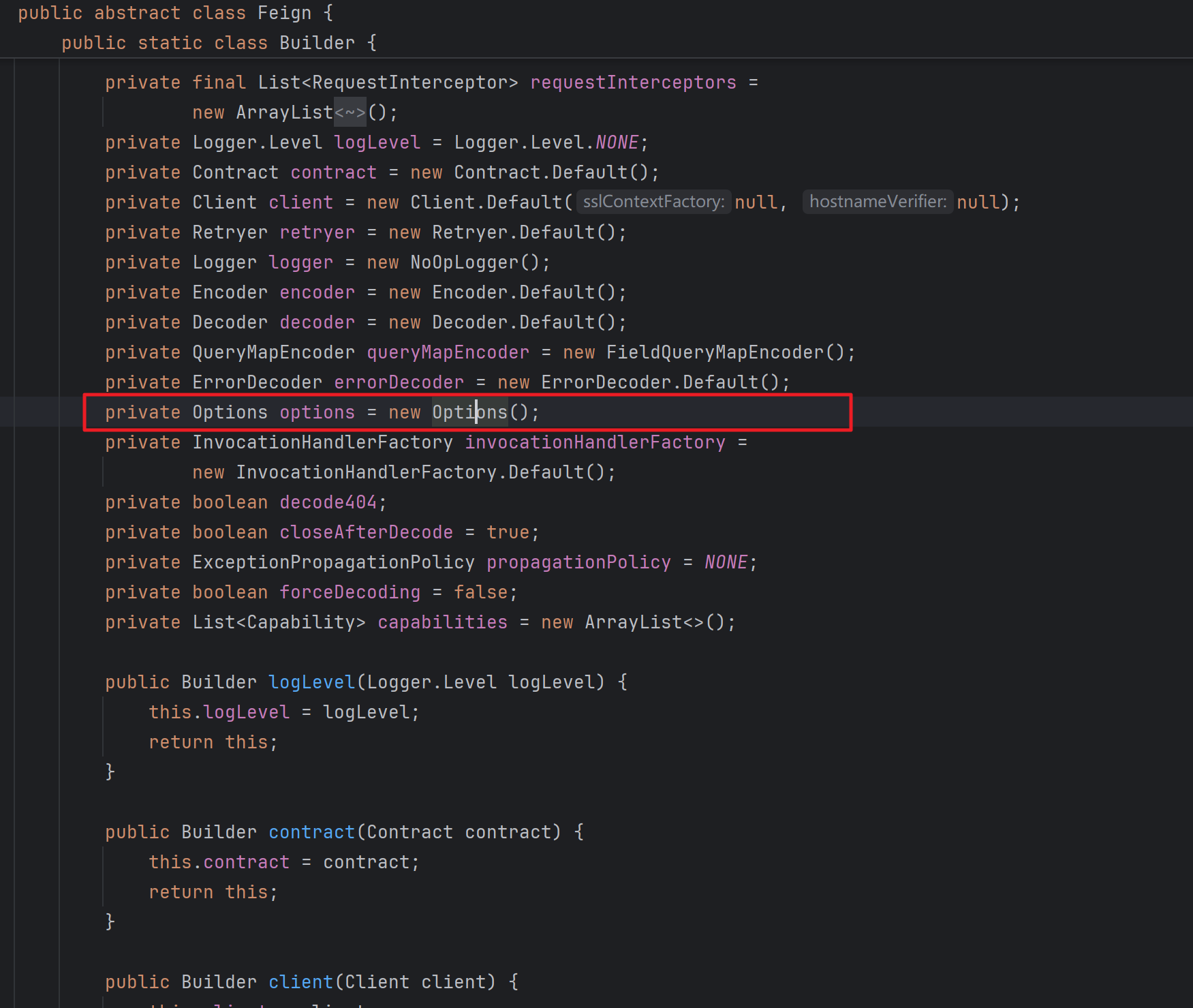Click the sticky 'class Builder' header line
Image resolution: width=1193 pixels, height=1008 pixels.
coord(219,43)
